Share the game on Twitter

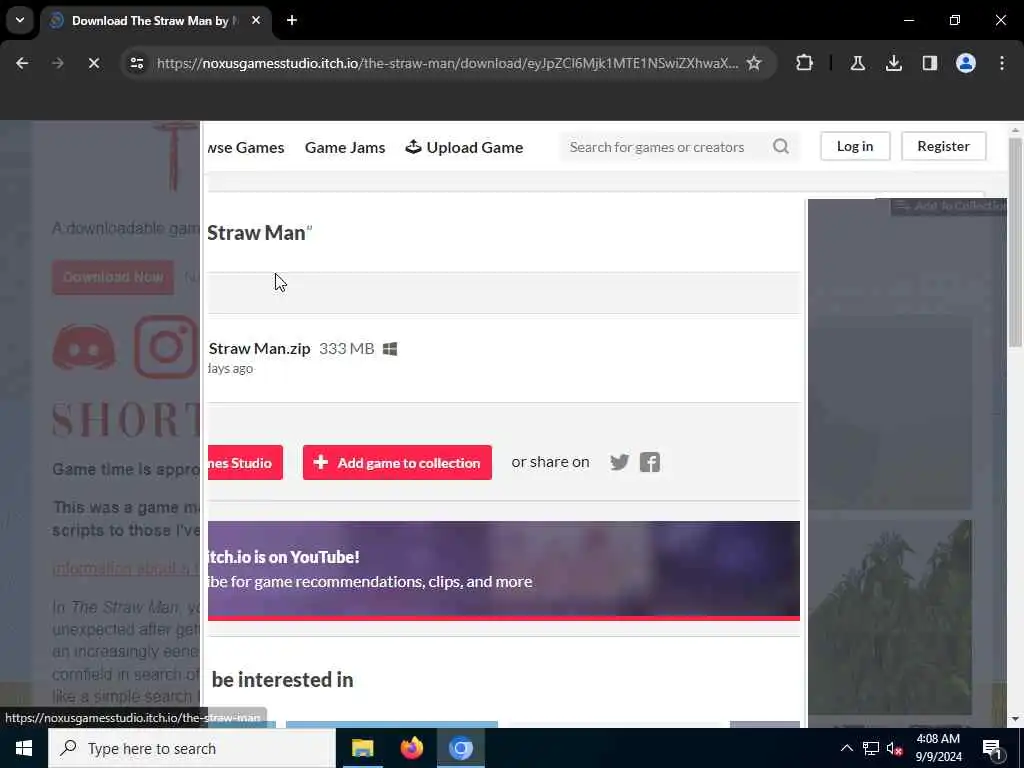pos(619,462)
